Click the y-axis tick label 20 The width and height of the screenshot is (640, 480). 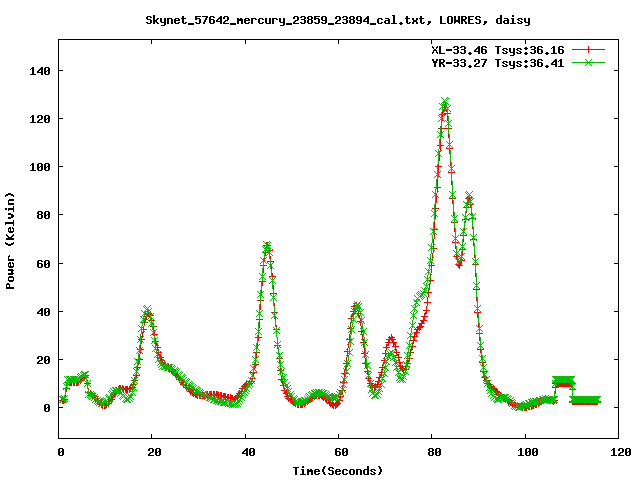[x=43, y=360]
